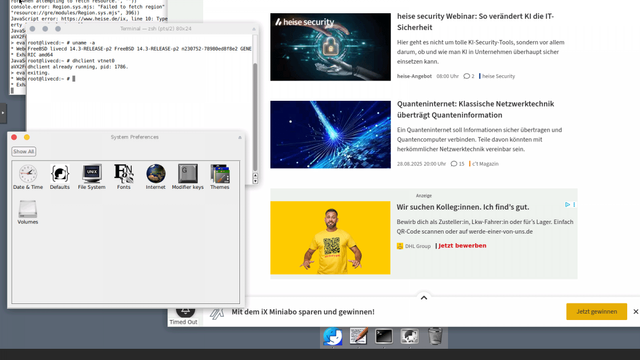The image size is (640, 360).
Task: Expand the side panel arrow at left edge
Action: pyautogui.click(x=3, y=113)
